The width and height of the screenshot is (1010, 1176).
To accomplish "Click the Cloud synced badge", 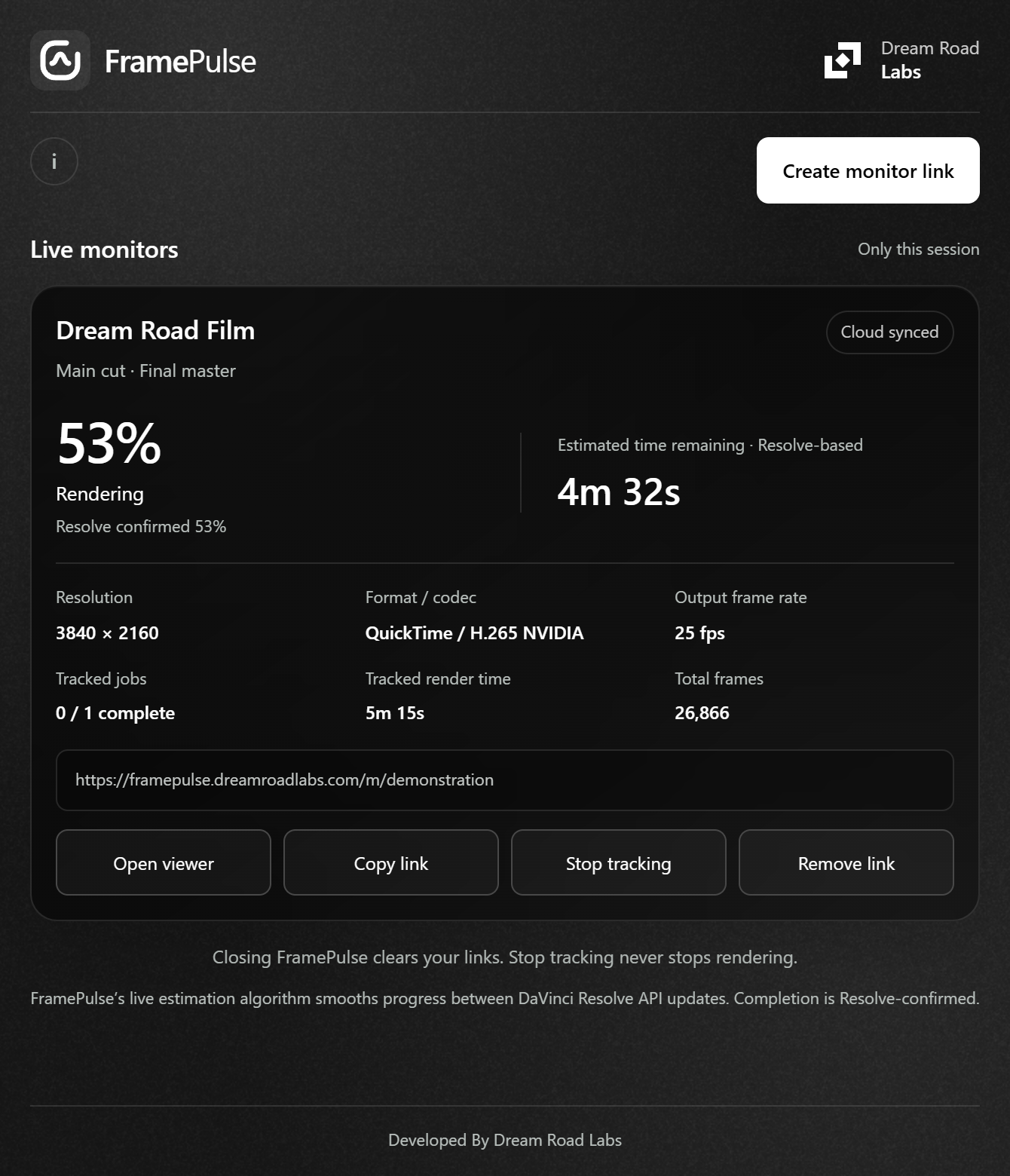I will click(x=890, y=332).
